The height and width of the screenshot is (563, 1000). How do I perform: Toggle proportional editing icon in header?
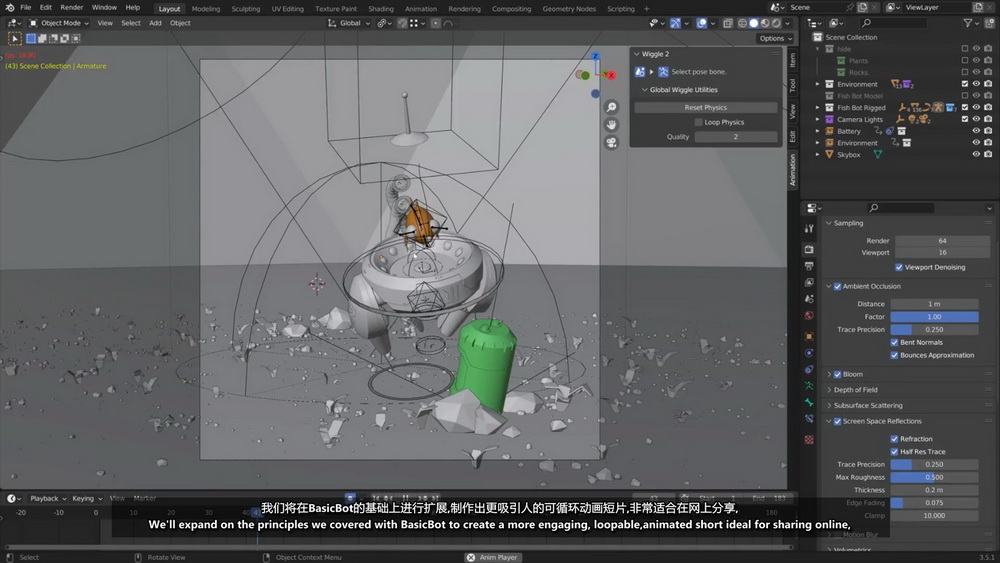pos(436,23)
